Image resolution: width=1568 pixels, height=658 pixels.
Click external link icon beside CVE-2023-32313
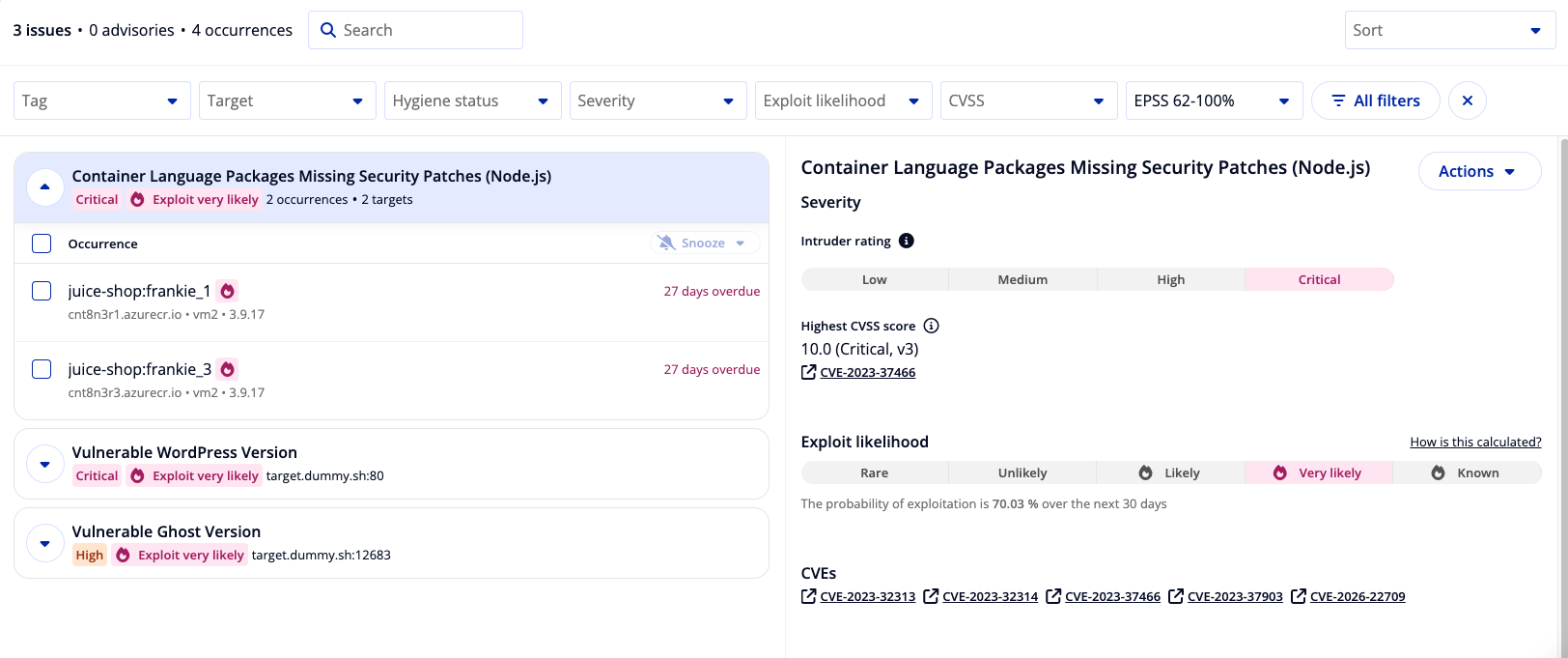808,596
